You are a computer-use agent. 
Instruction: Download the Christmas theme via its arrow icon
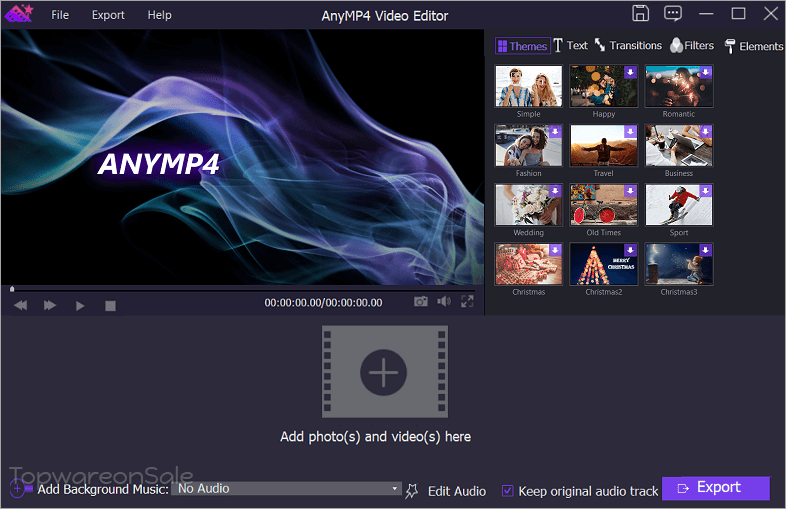click(x=555, y=250)
